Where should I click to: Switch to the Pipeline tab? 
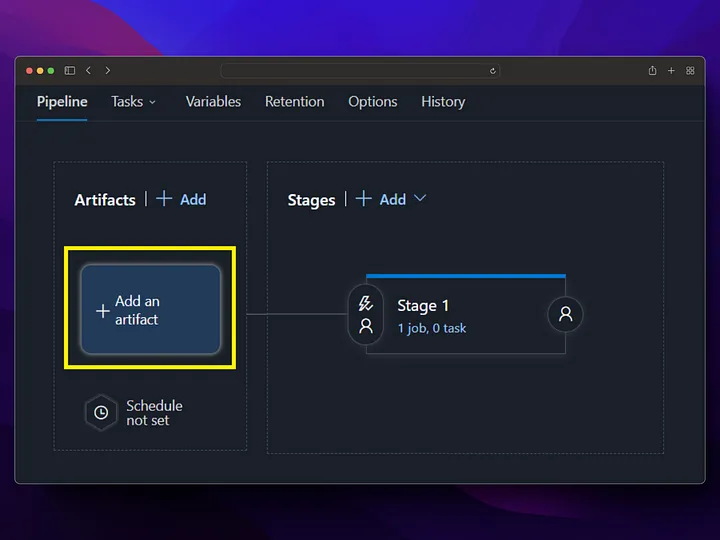[62, 101]
